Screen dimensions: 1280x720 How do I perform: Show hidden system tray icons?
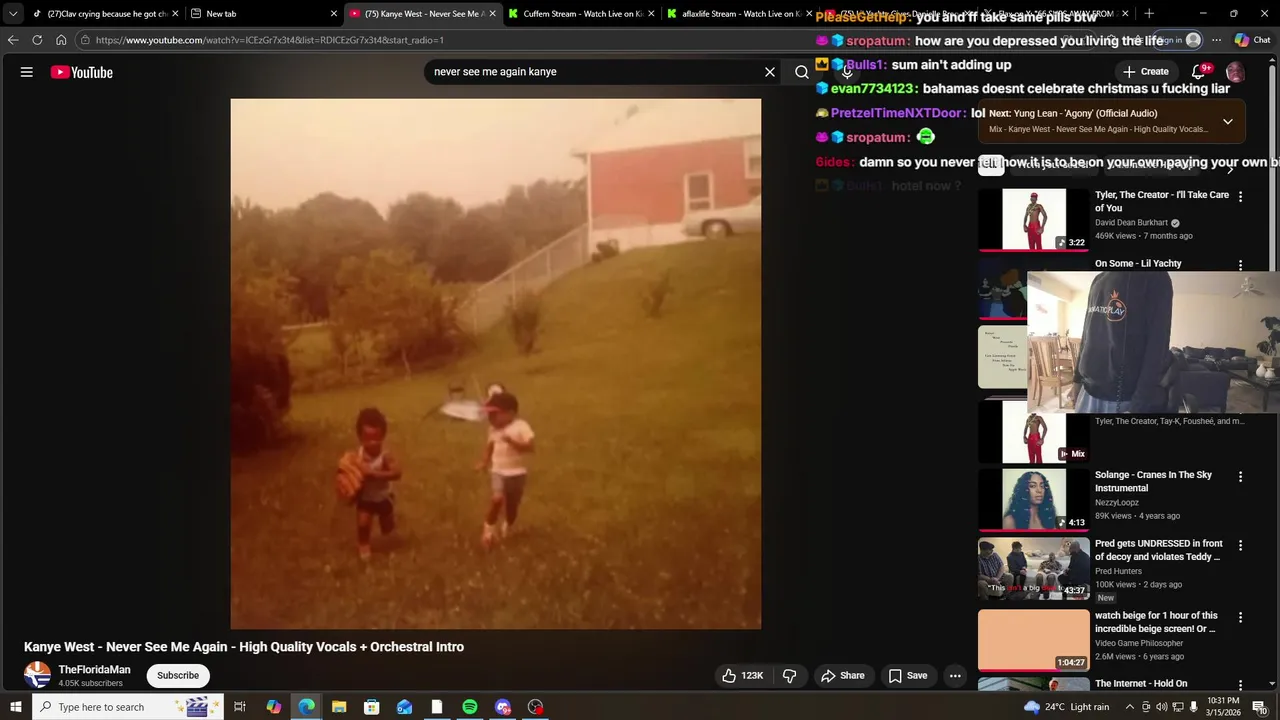click(1129, 707)
